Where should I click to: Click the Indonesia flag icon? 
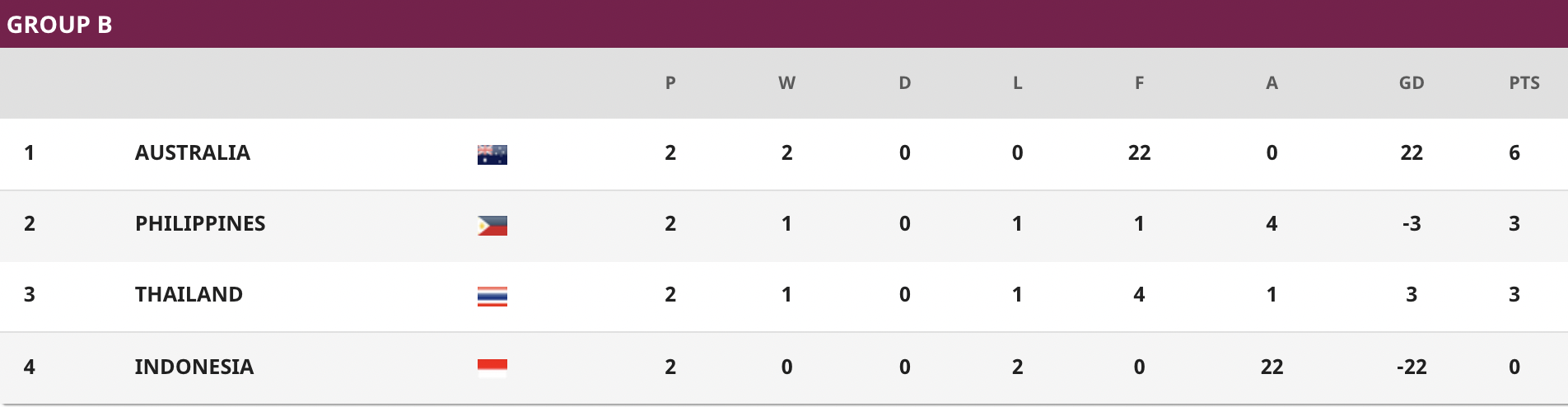492,368
